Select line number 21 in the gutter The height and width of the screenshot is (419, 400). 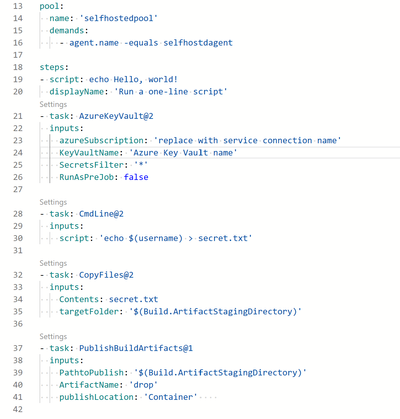pyautogui.click(x=18, y=116)
